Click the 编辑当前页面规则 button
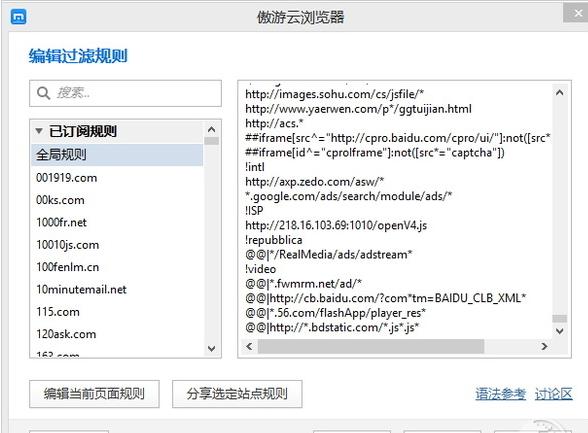This screenshot has width=588, height=433. (94, 394)
